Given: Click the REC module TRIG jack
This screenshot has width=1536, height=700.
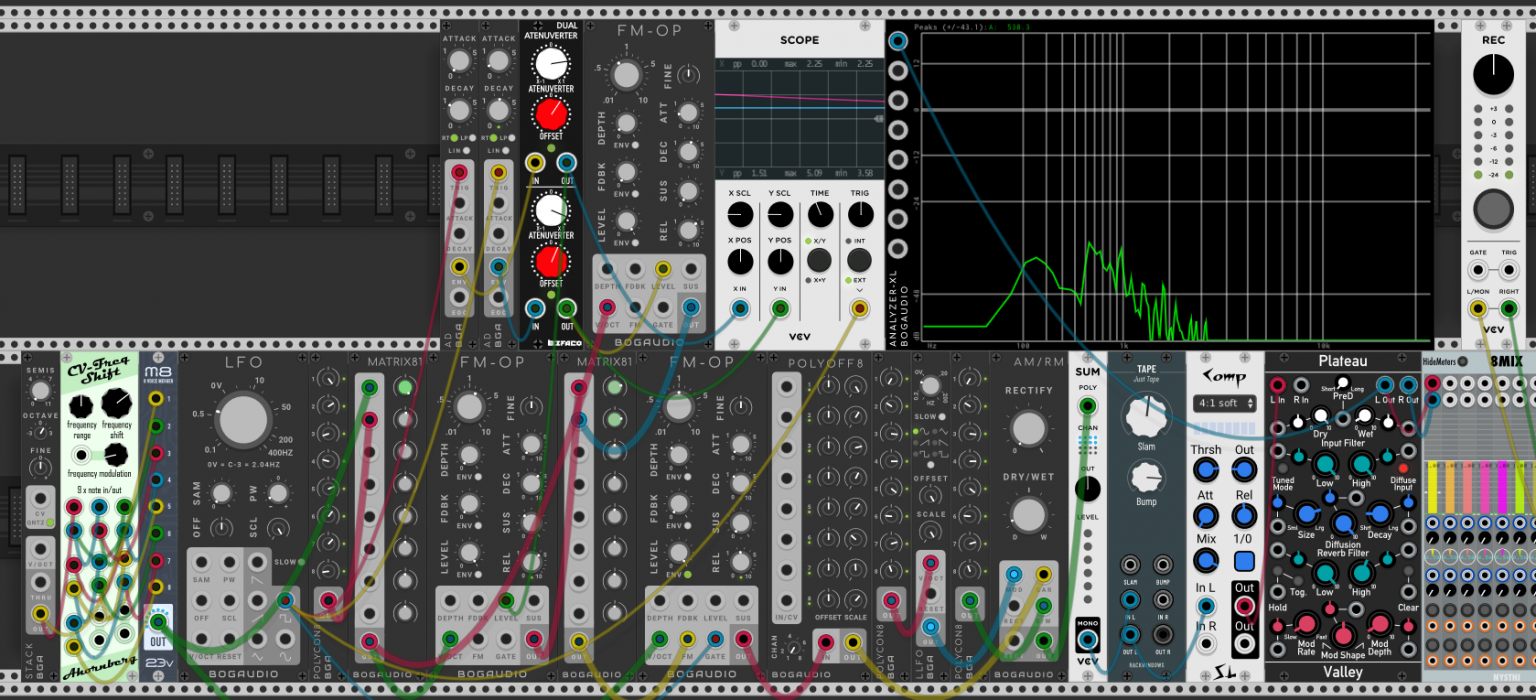Looking at the screenshot, I should pyautogui.click(x=1509, y=270).
